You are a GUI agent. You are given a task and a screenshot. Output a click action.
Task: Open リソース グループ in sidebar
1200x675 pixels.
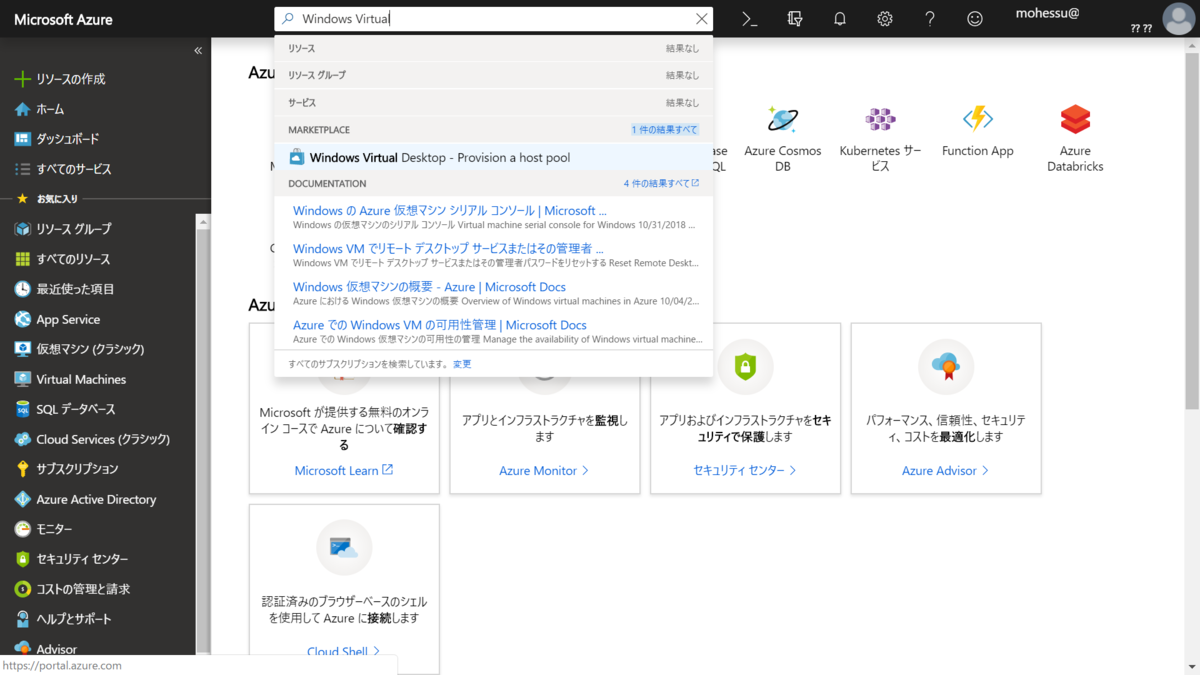click(x=74, y=229)
